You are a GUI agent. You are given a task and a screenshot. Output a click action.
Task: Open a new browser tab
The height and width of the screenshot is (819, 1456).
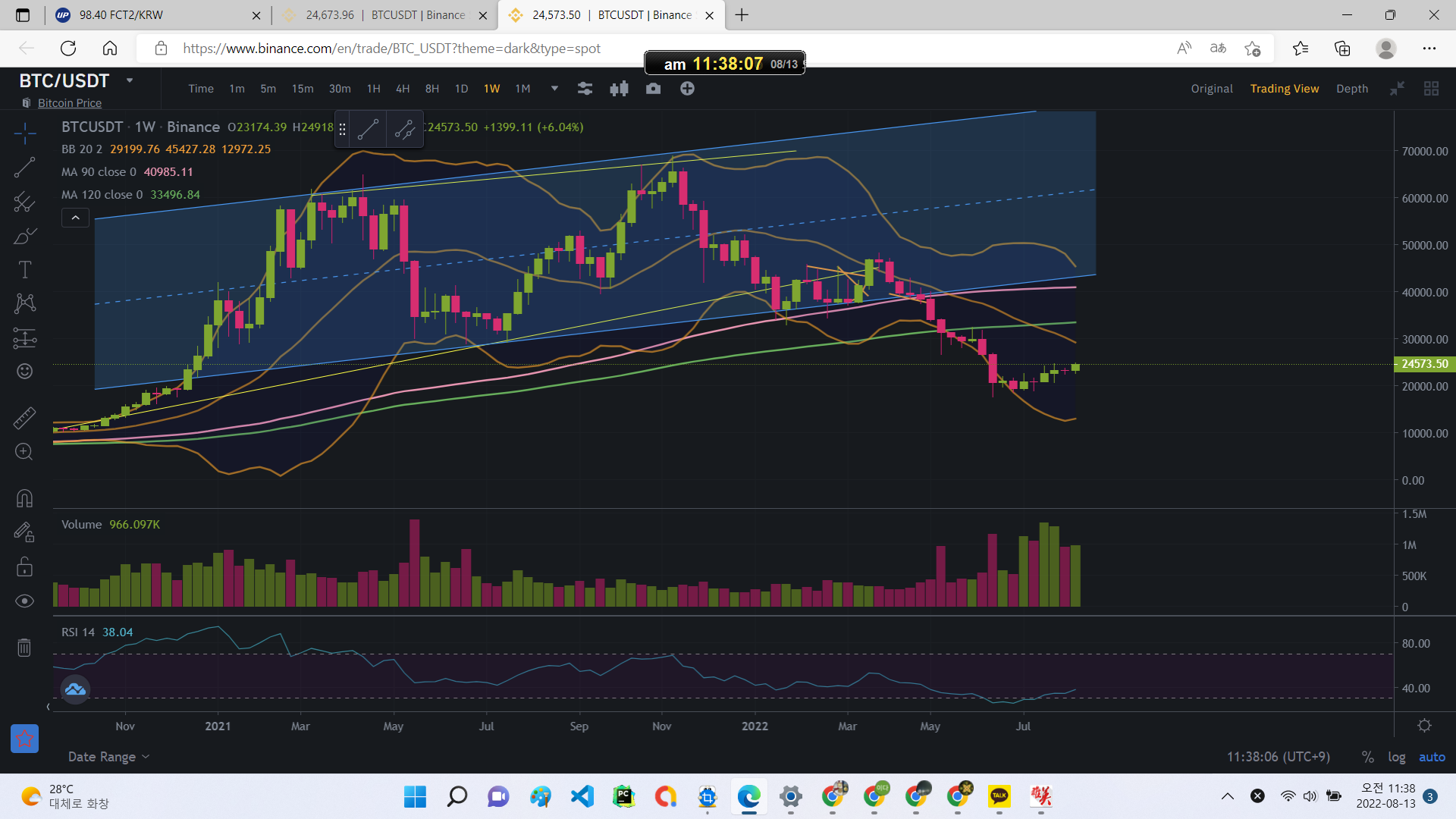click(x=742, y=15)
